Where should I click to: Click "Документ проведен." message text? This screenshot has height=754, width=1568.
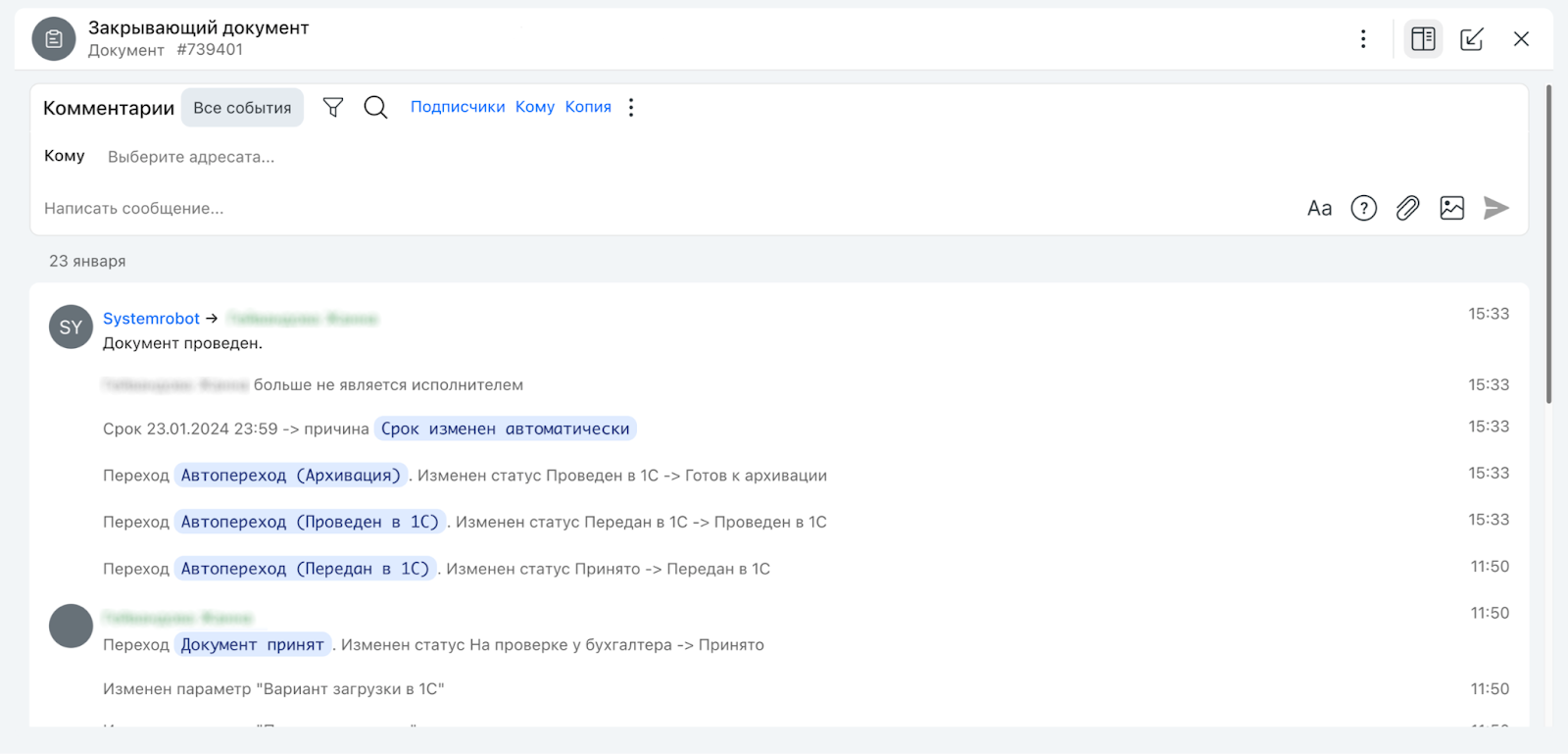(x=182, y=343)
